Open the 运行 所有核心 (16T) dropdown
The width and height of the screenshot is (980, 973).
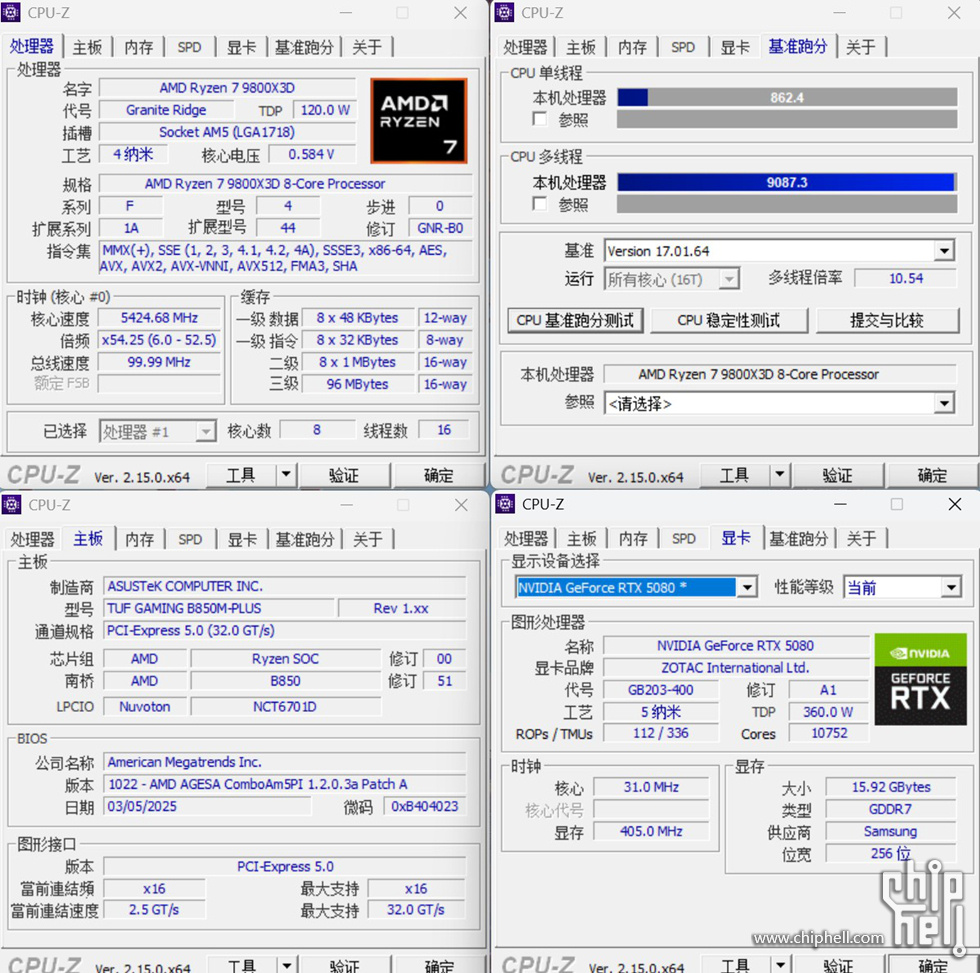point(729,279)
